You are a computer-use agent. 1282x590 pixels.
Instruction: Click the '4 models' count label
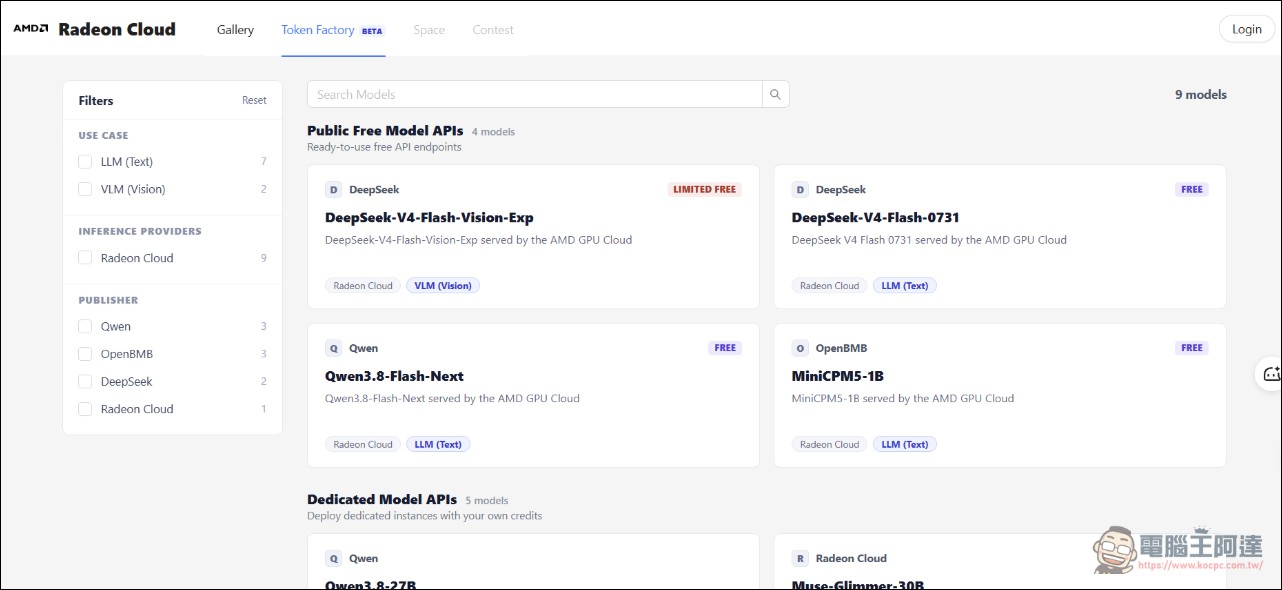pos(493,132)
